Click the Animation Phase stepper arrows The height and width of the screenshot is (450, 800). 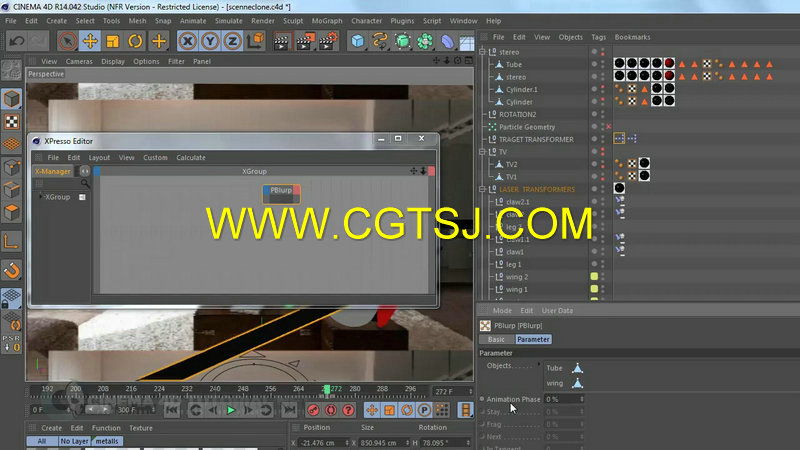pos(582,399)
